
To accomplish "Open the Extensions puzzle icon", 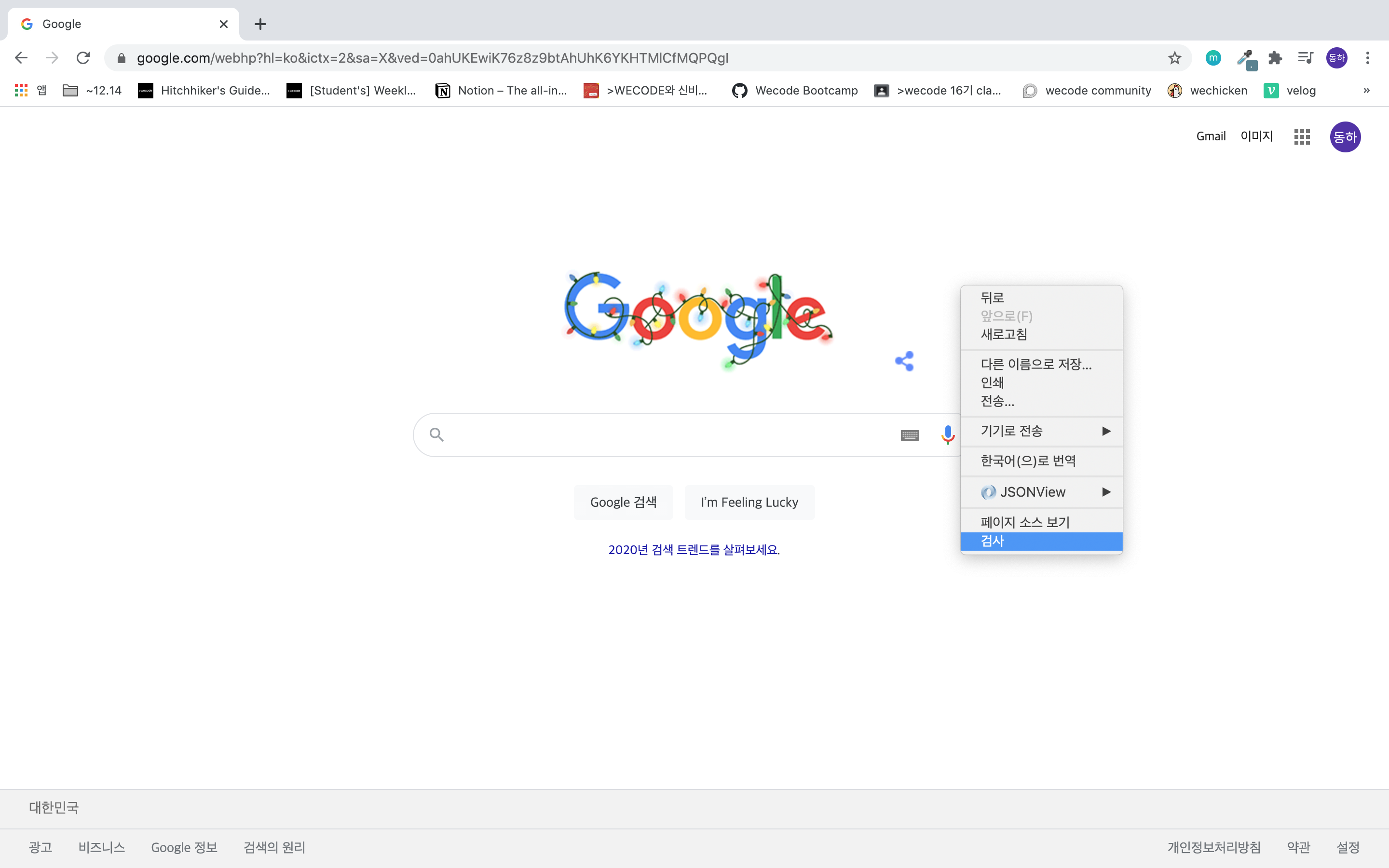I will pos(1275,58).
